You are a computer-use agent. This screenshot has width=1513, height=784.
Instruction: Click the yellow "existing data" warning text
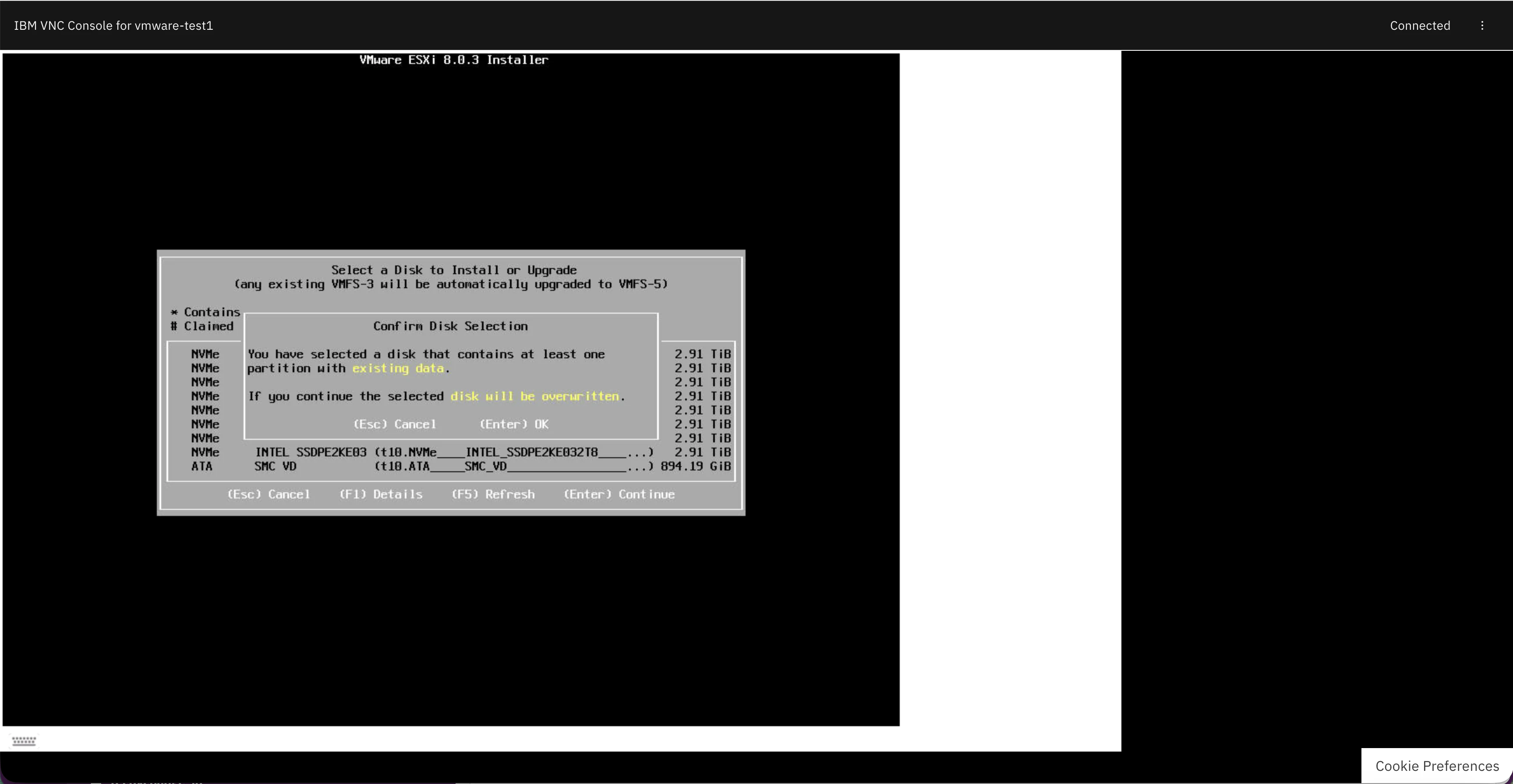click(398, 368)
